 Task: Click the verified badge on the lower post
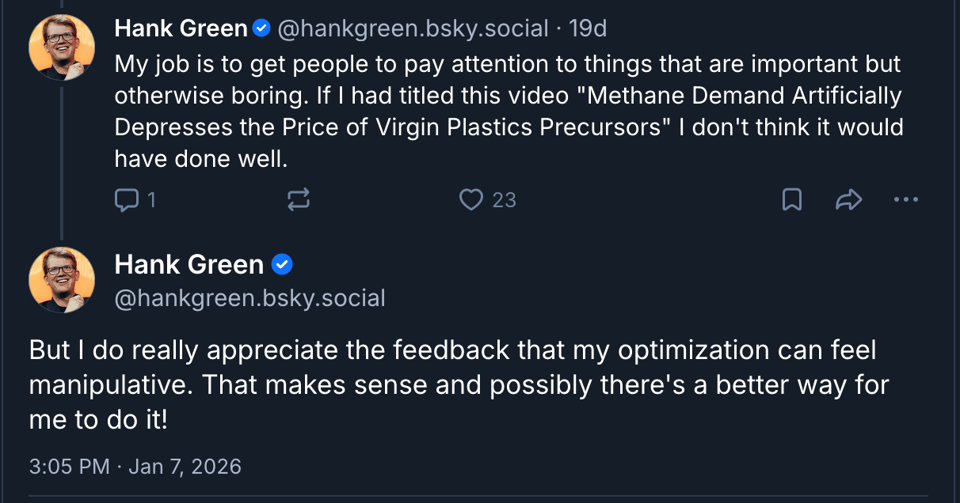pyautogui.click(x=283, y=265)
